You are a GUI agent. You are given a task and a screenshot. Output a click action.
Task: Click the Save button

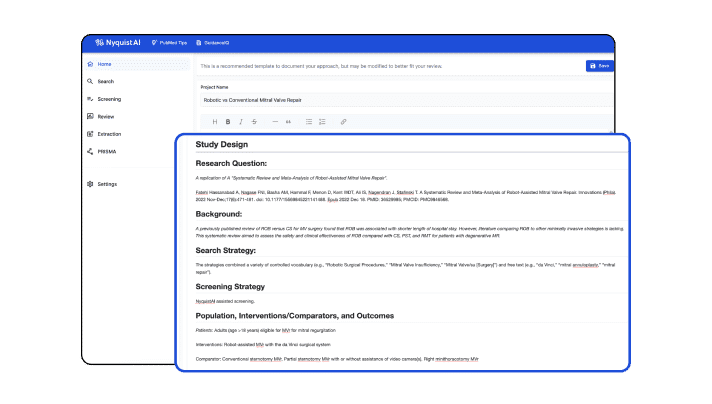click(x=600, y=66)
